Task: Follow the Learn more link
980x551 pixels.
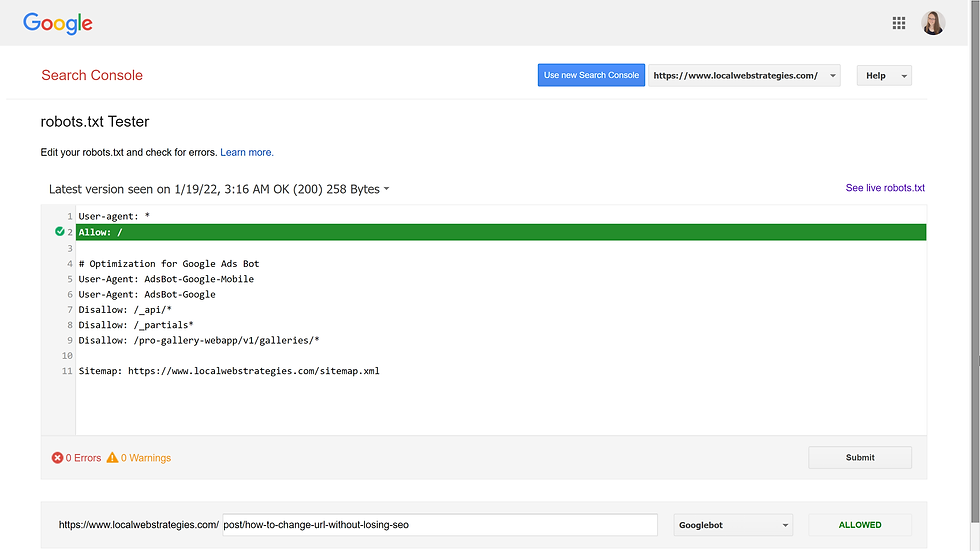Action: click(247, 152)
